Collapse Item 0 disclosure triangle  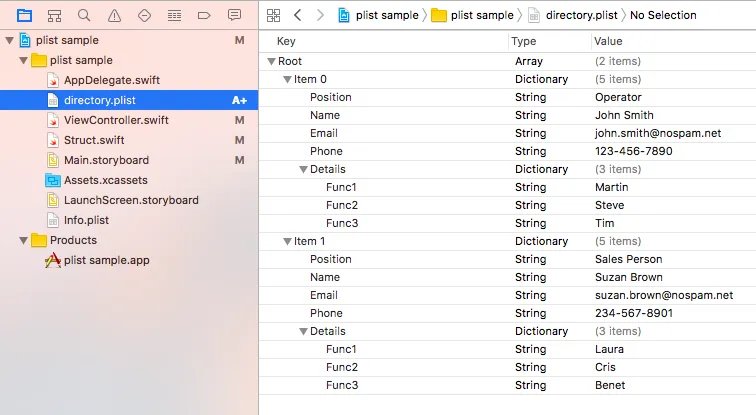[287, 80]
